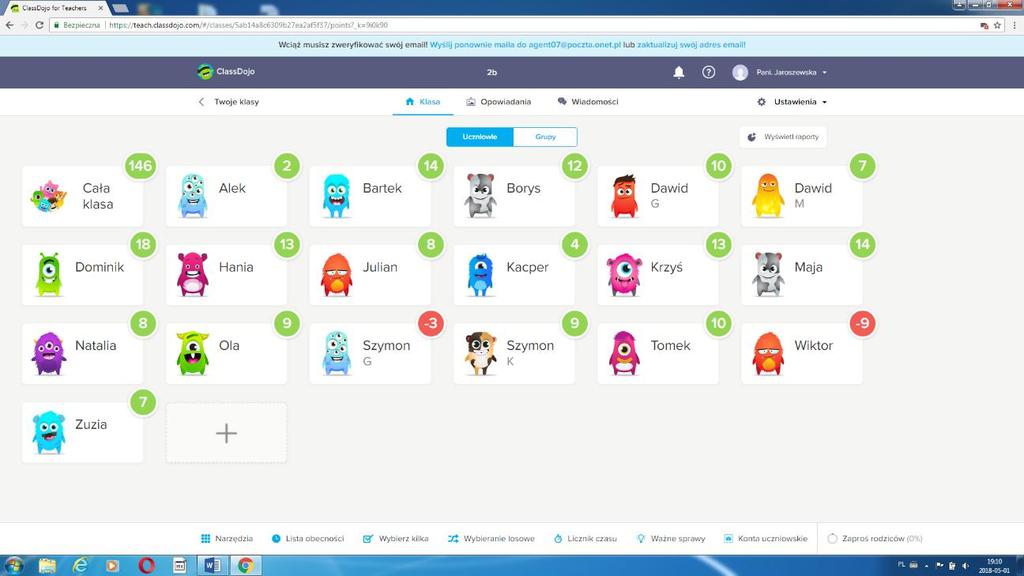1024x576 pixels.
Task: Switch to Grupy view
Action: coord(545,136)
